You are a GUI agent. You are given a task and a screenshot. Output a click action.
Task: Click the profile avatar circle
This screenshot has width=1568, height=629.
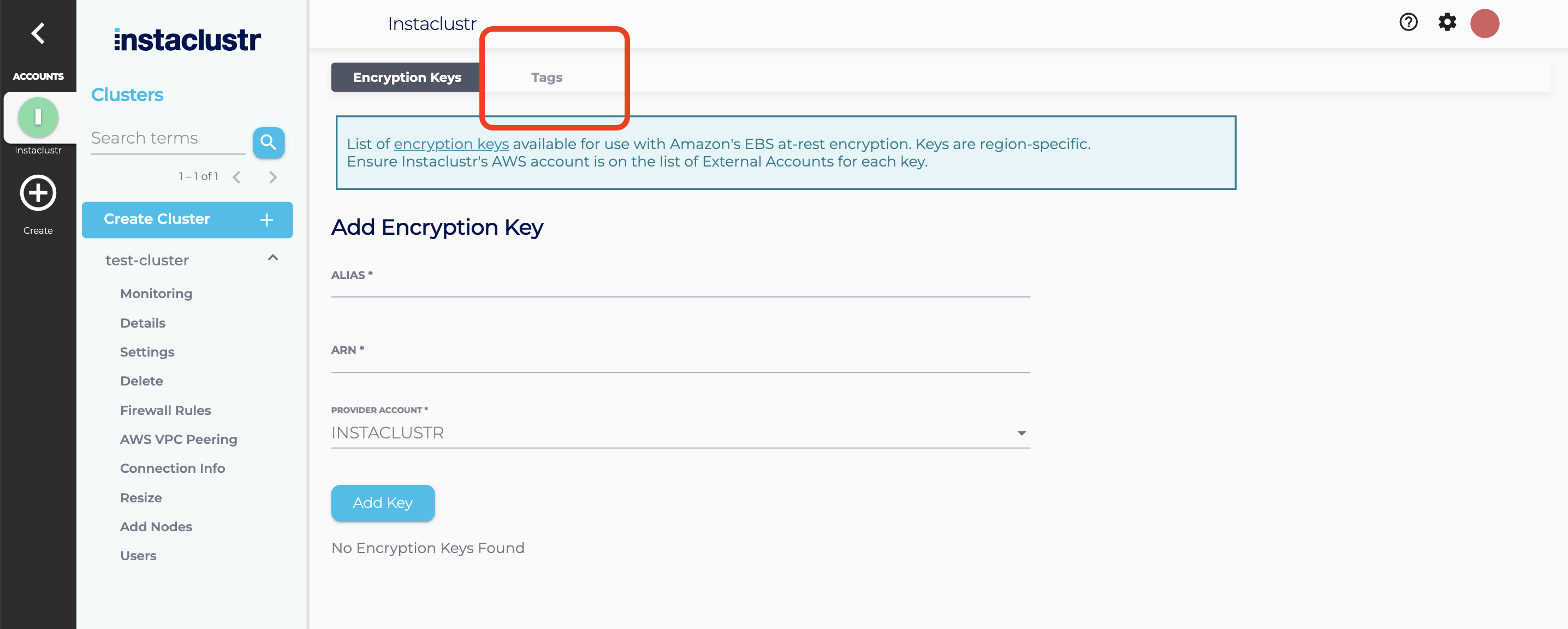[1485, 23]
